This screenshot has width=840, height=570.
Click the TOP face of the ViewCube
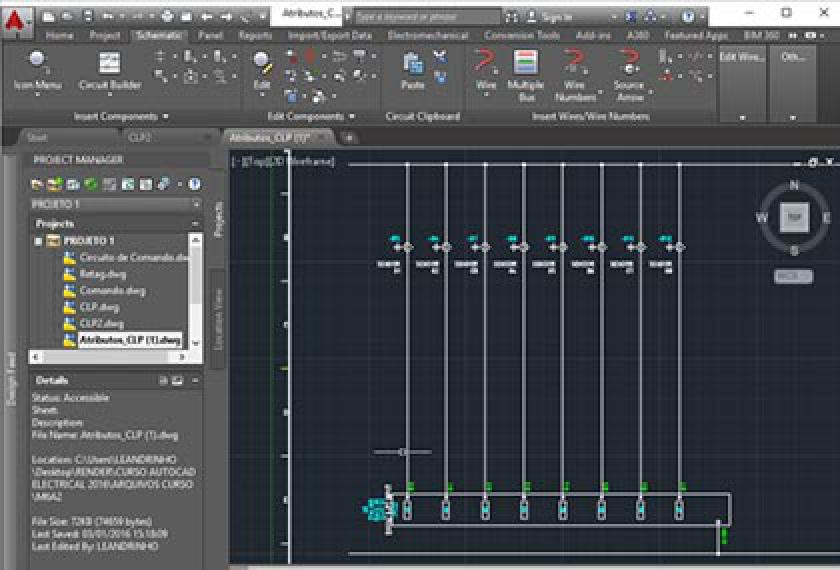[794, 217]
